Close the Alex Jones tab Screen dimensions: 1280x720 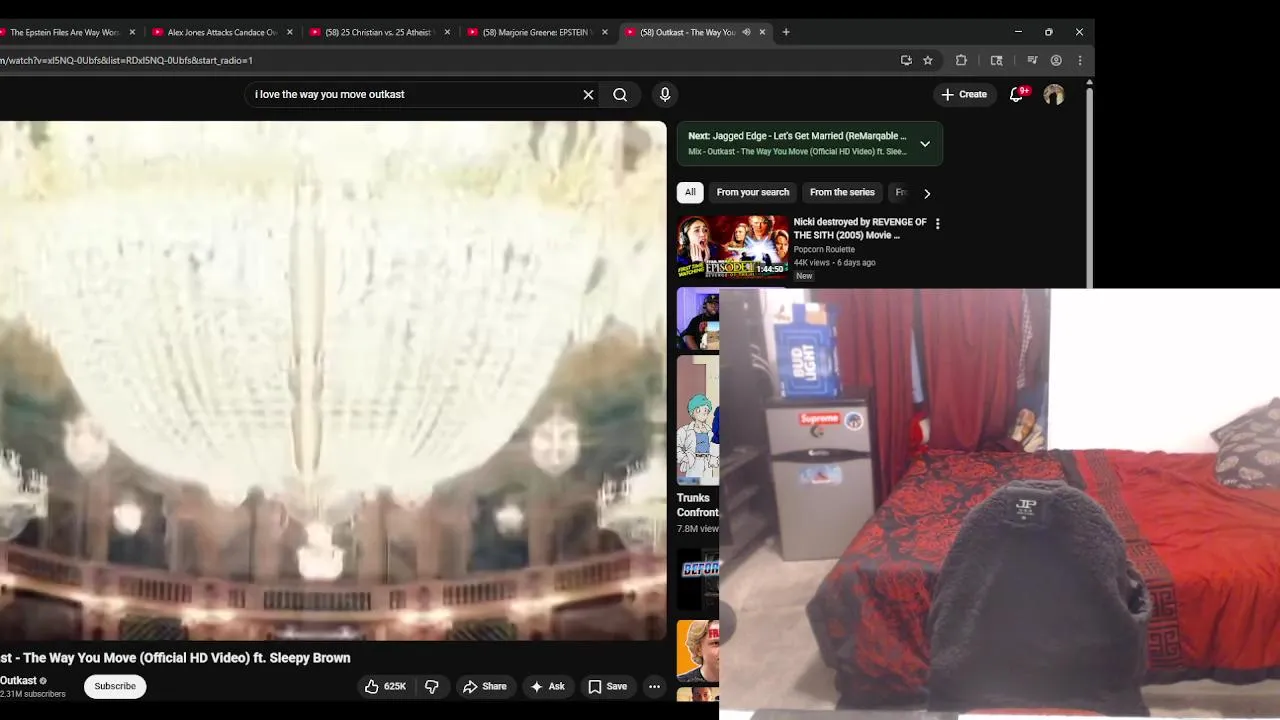pos(290,32)
